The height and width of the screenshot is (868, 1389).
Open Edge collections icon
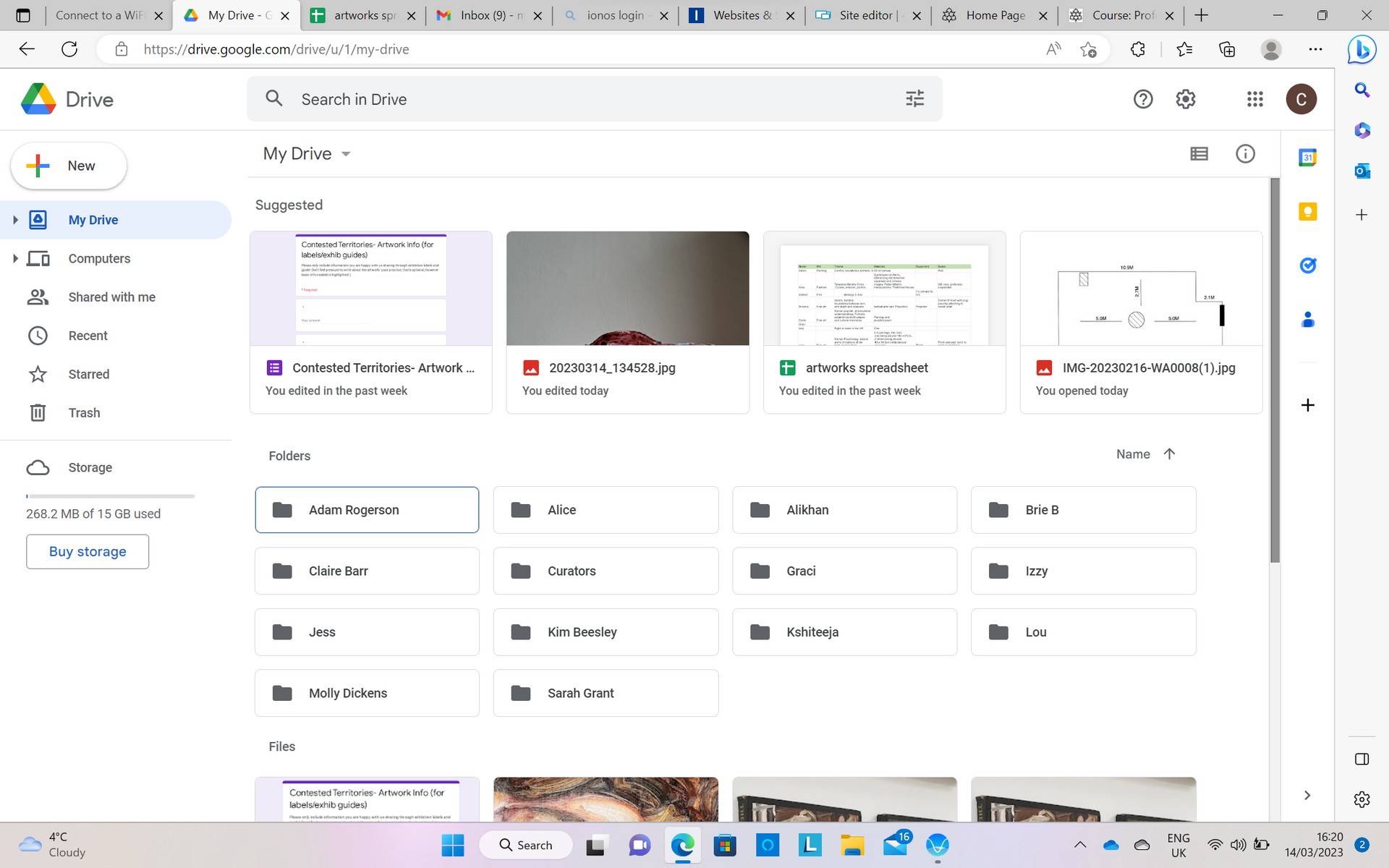click(x=1227, y=49)
